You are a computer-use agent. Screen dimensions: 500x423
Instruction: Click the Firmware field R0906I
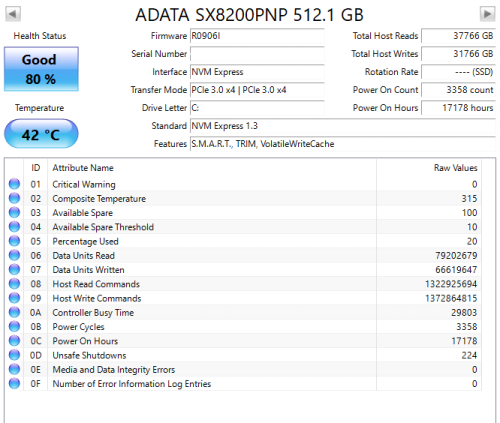click(x=257, y=36)
